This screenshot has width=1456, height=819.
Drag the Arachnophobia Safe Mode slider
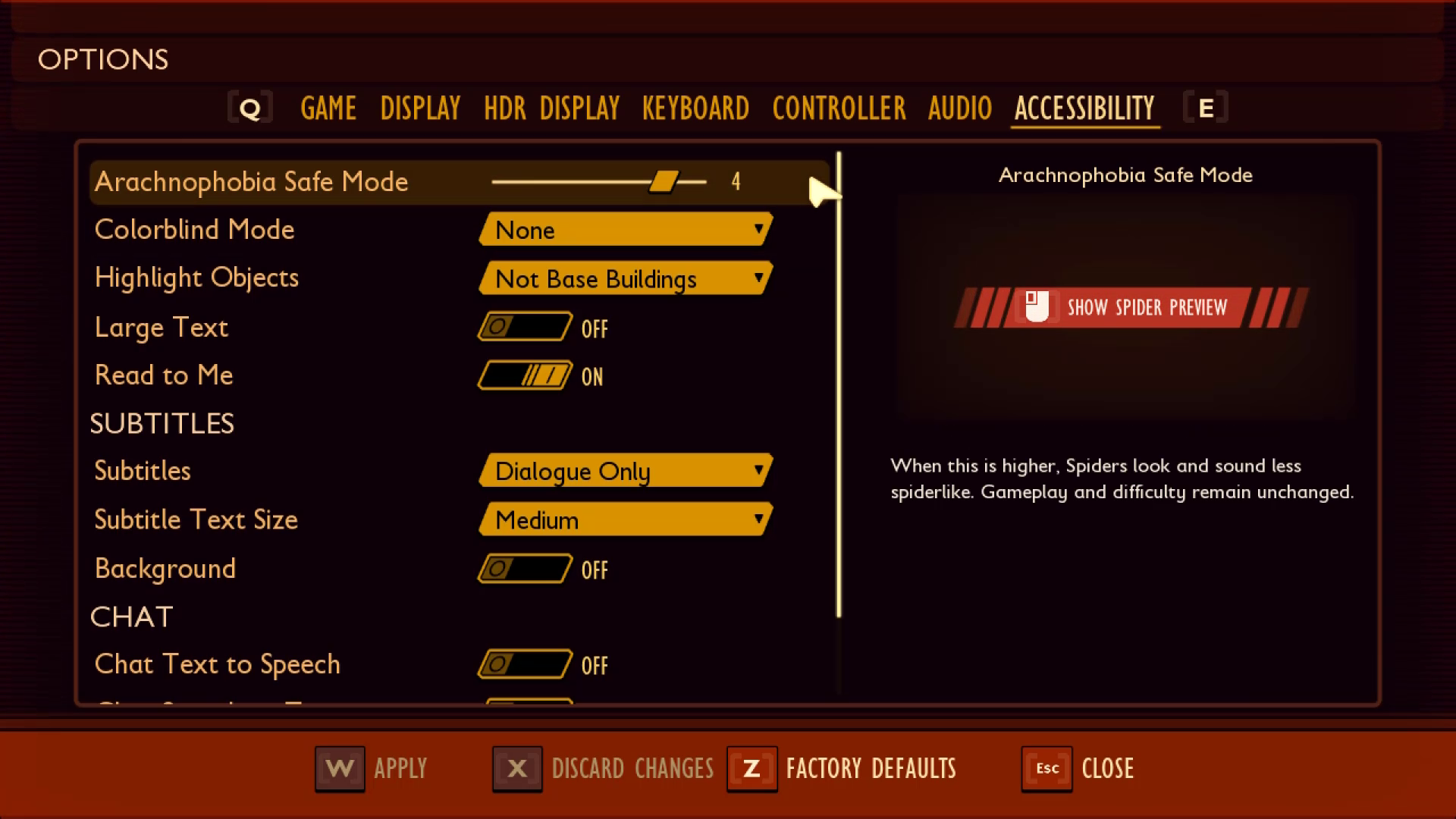(660, 181)
